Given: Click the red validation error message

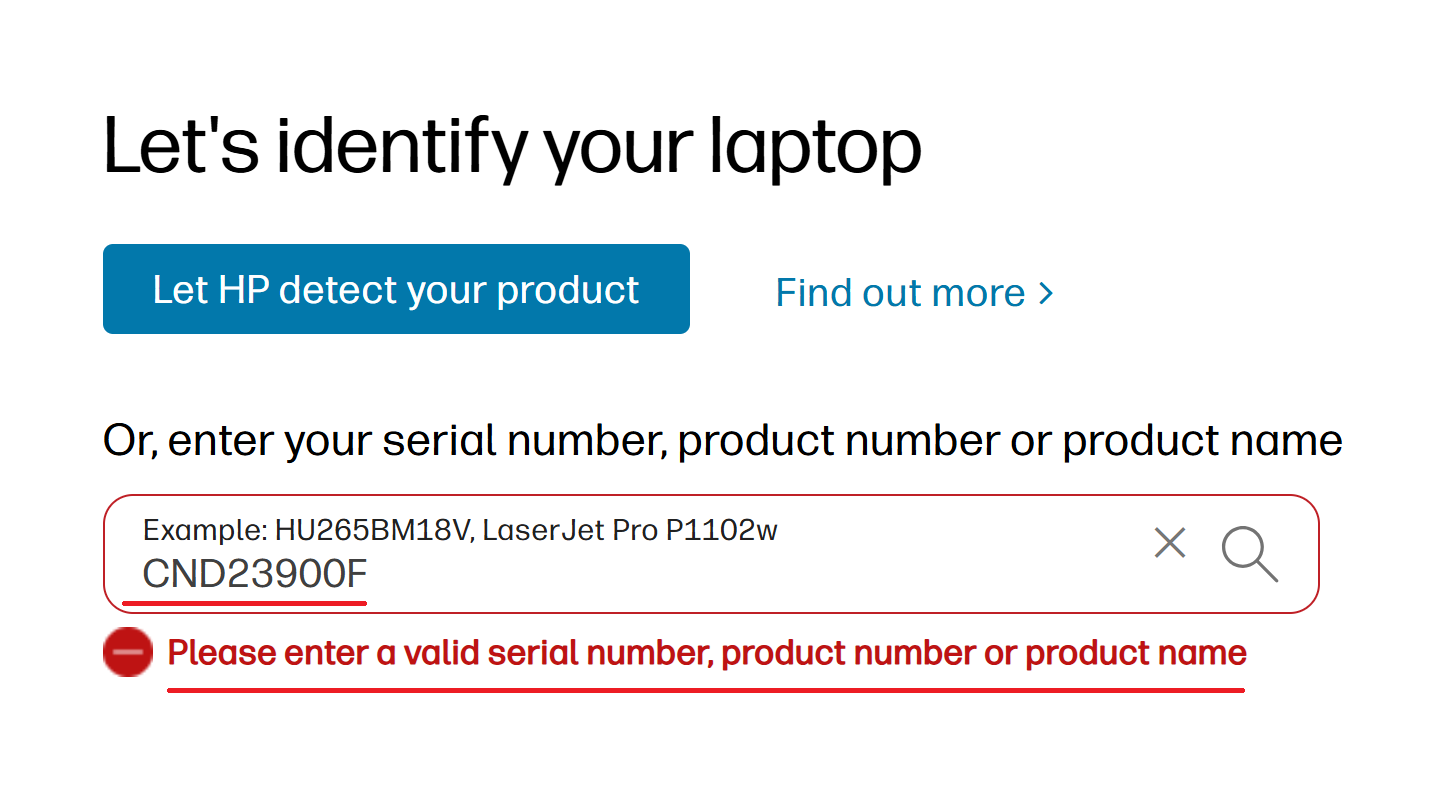Looking at the screenshot, I should click(x=706, y=653).
